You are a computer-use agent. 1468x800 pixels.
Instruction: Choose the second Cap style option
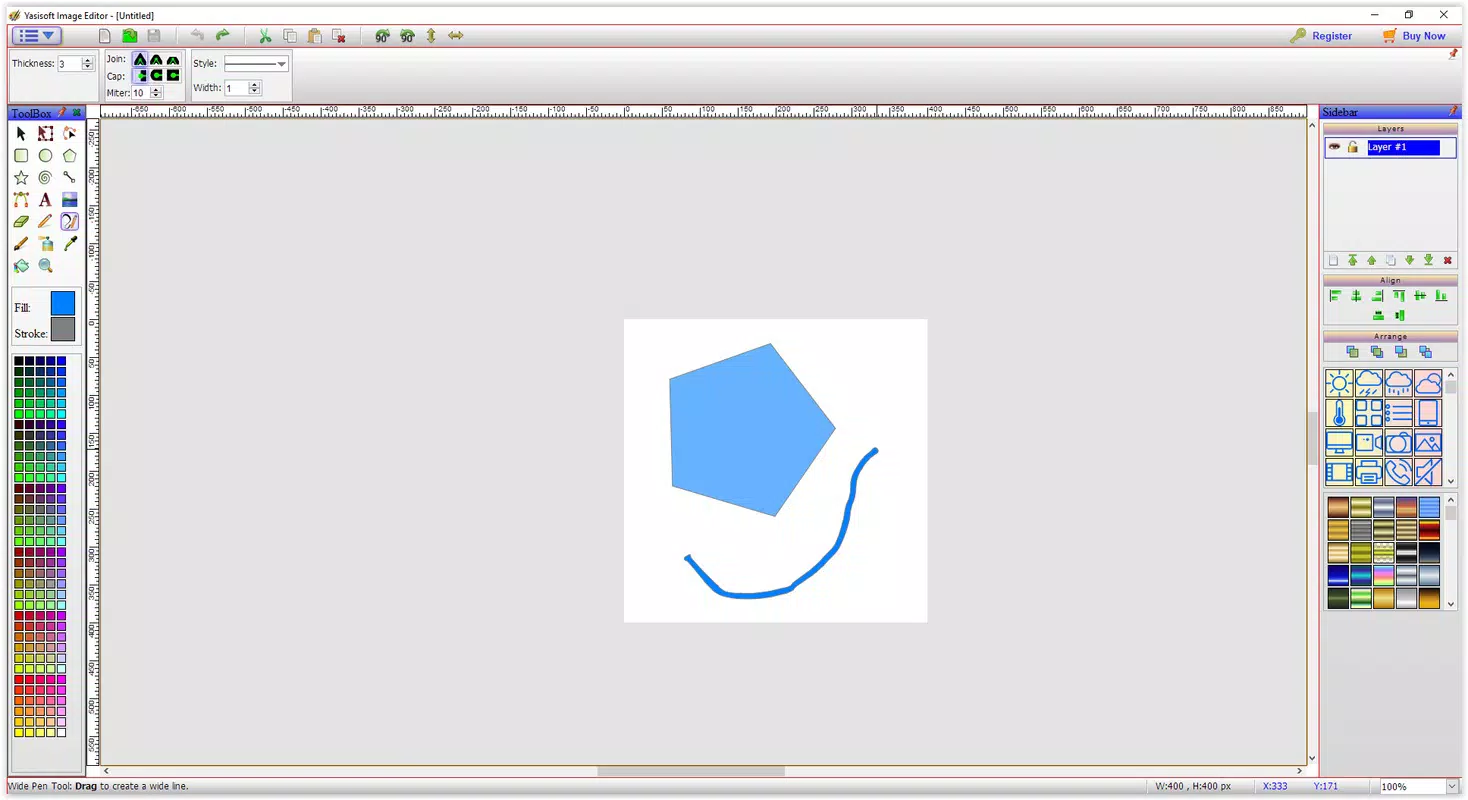tap(156, 76)
